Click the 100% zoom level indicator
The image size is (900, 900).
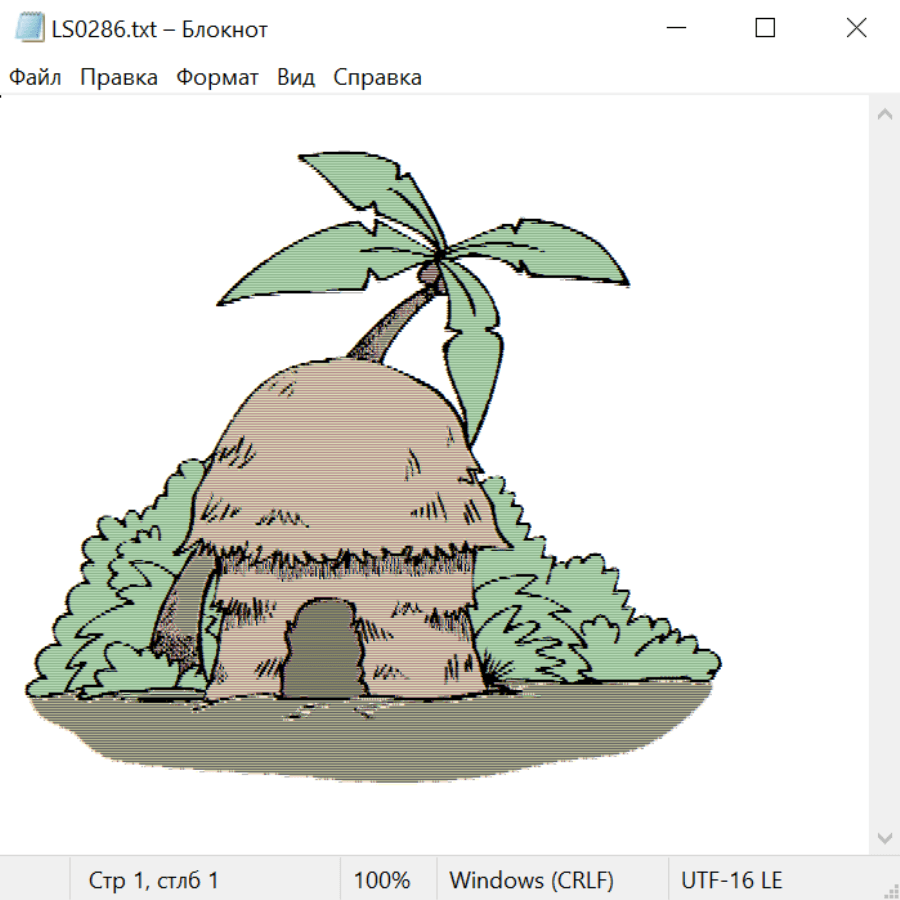coord(382,881)
